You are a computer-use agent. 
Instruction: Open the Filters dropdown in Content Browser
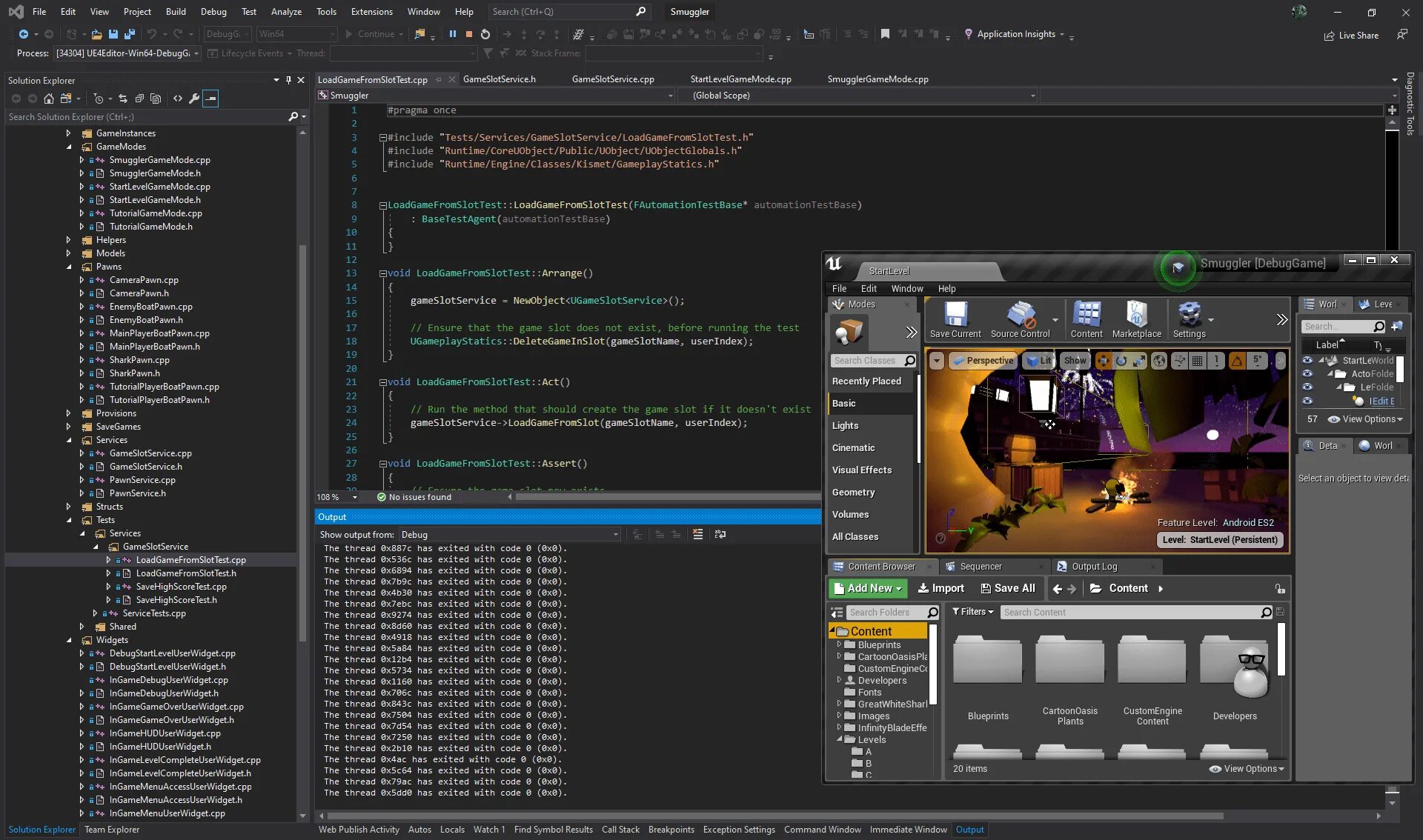point(972,612)
